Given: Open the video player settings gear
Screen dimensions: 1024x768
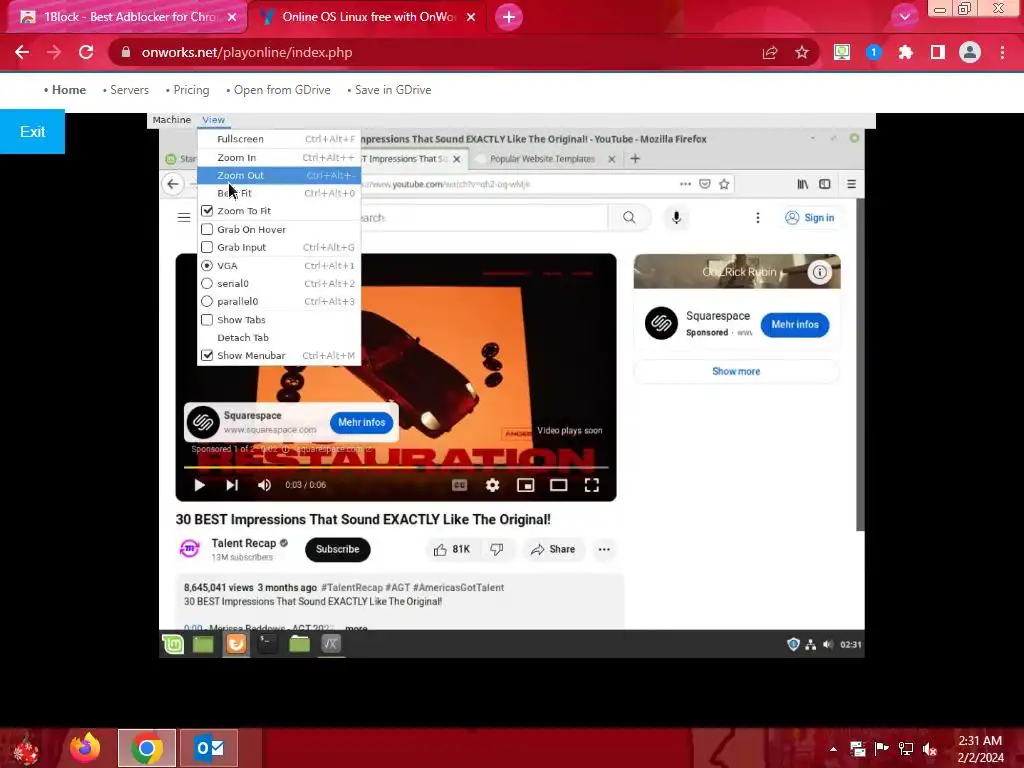Looking at the screenshot, I should point(492,485).
